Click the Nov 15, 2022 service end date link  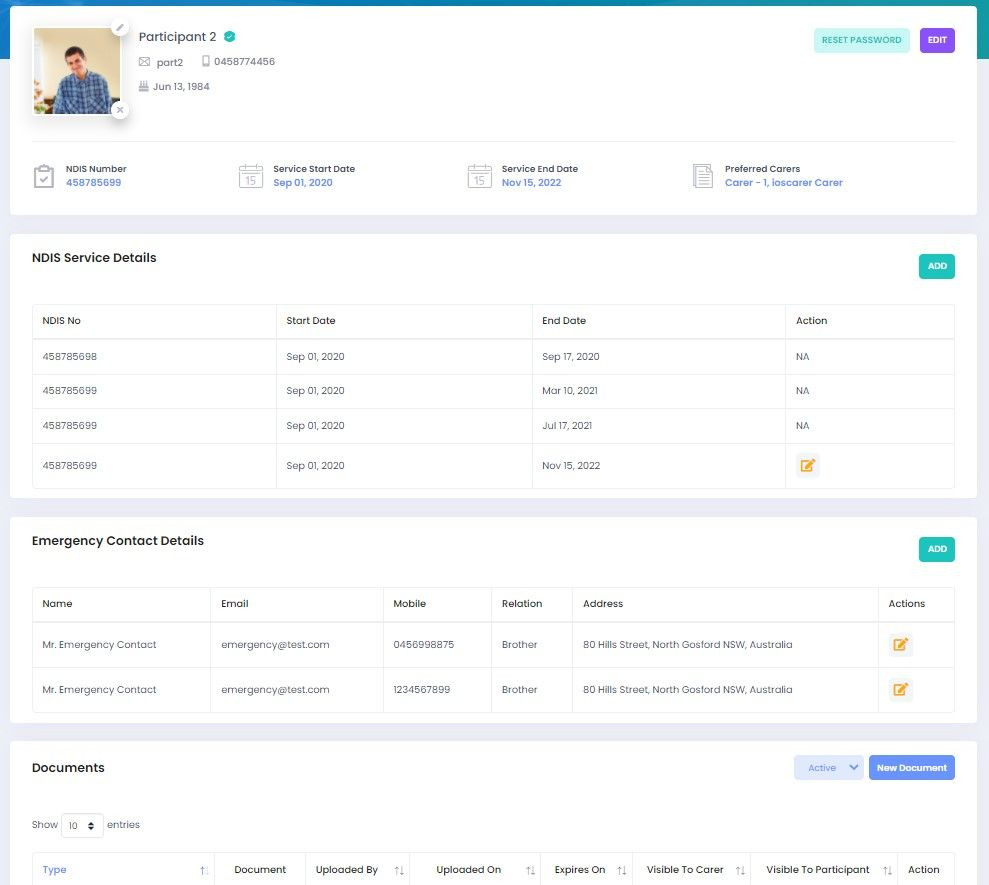pyautogui.click(x=531, y=183)
